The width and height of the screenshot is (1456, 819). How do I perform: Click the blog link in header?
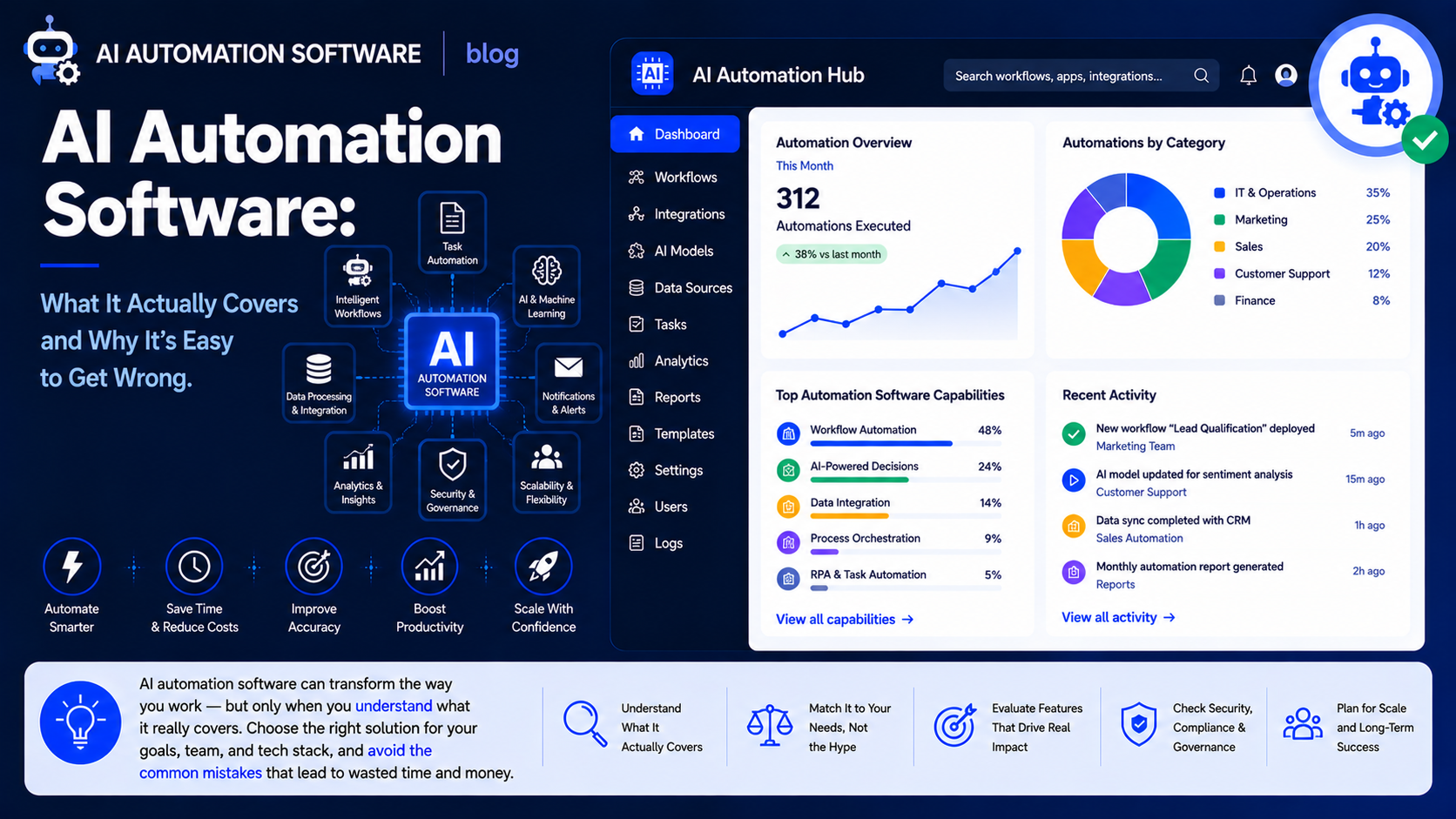click(x=492, y=54)
